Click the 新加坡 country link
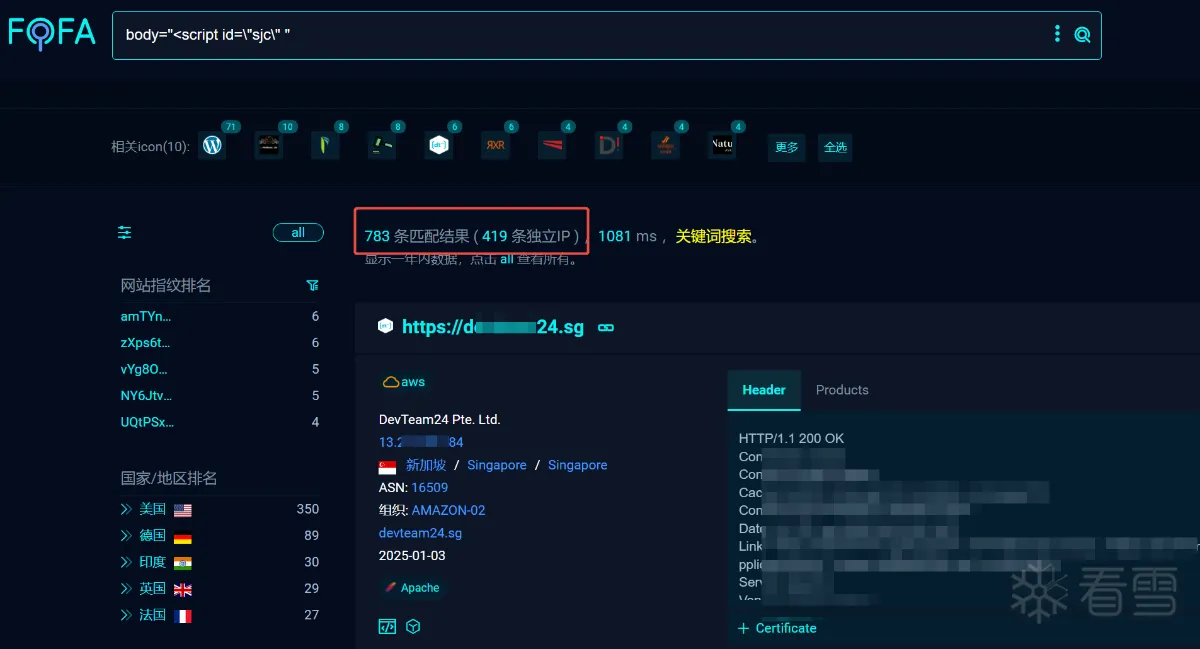This screenshot has width=1200, height=649. coord(426,465)
